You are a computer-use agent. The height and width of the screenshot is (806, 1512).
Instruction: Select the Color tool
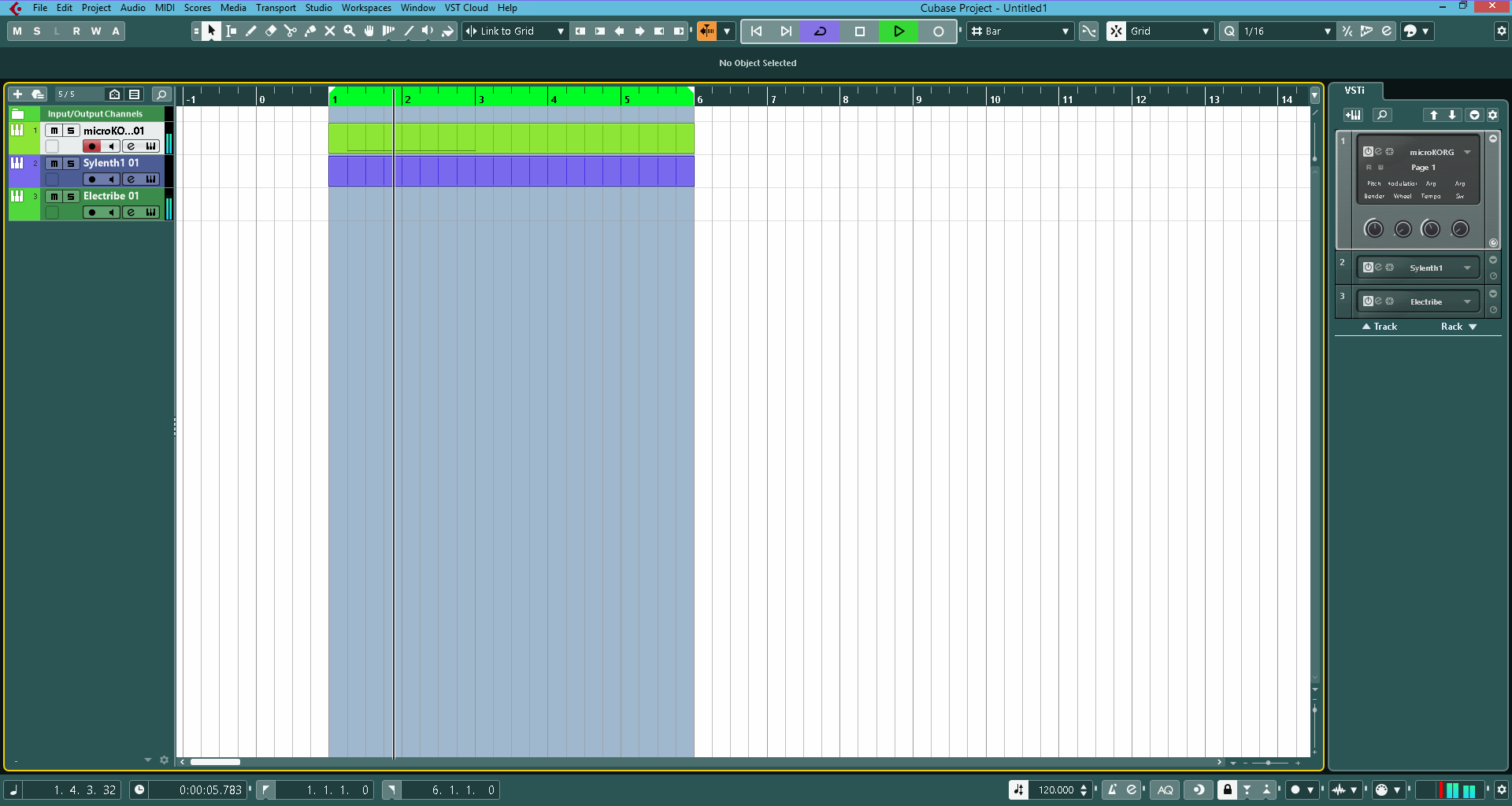click(448, 31)
